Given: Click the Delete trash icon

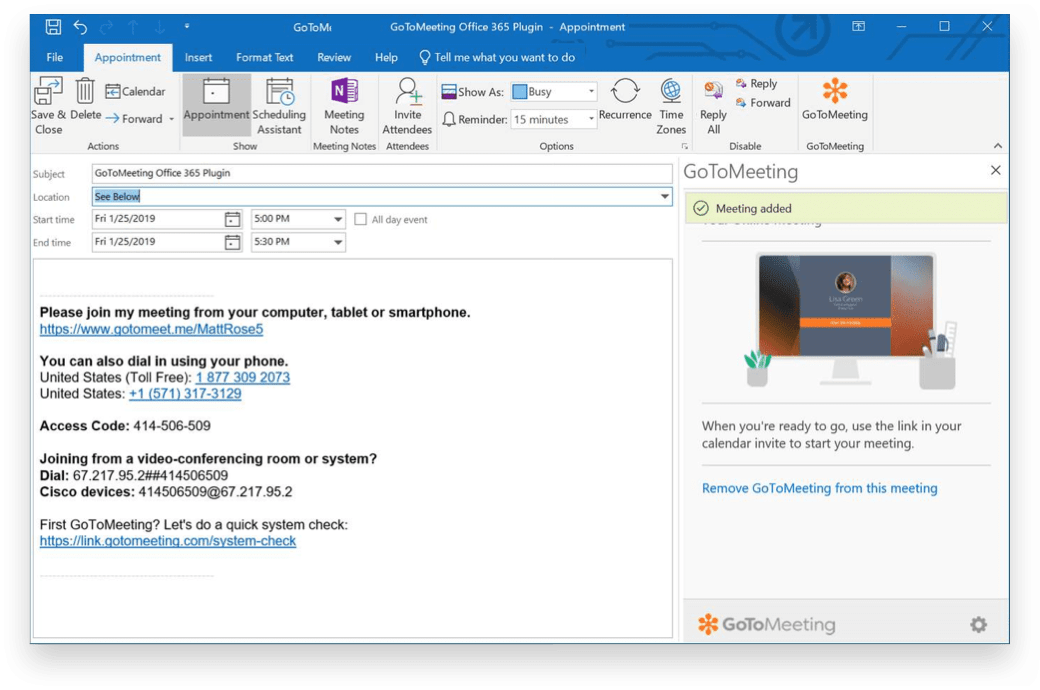Looking at the screenshot, I should point(85,91).
